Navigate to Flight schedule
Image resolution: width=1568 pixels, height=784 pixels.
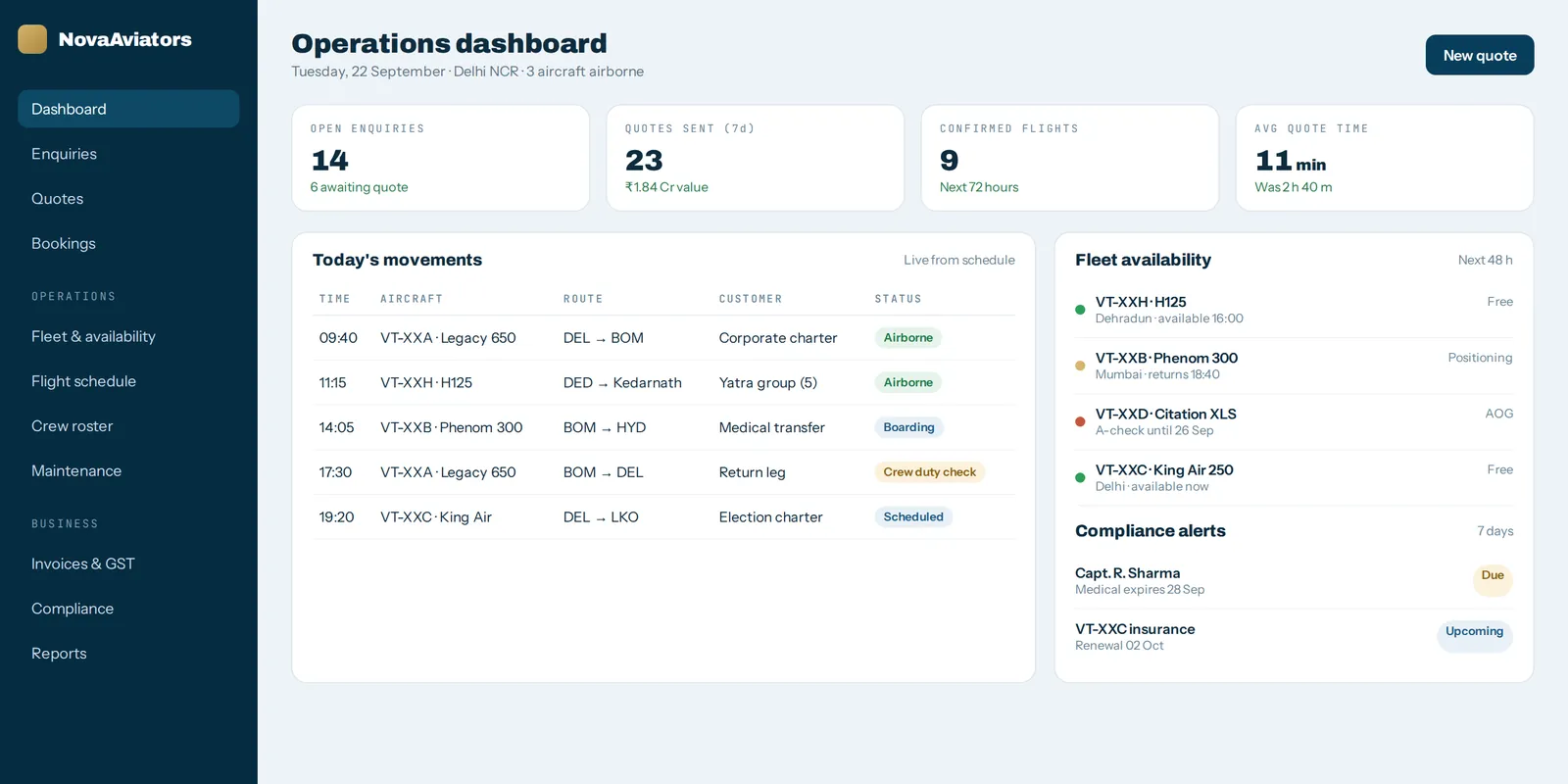[x=128, y=381]
